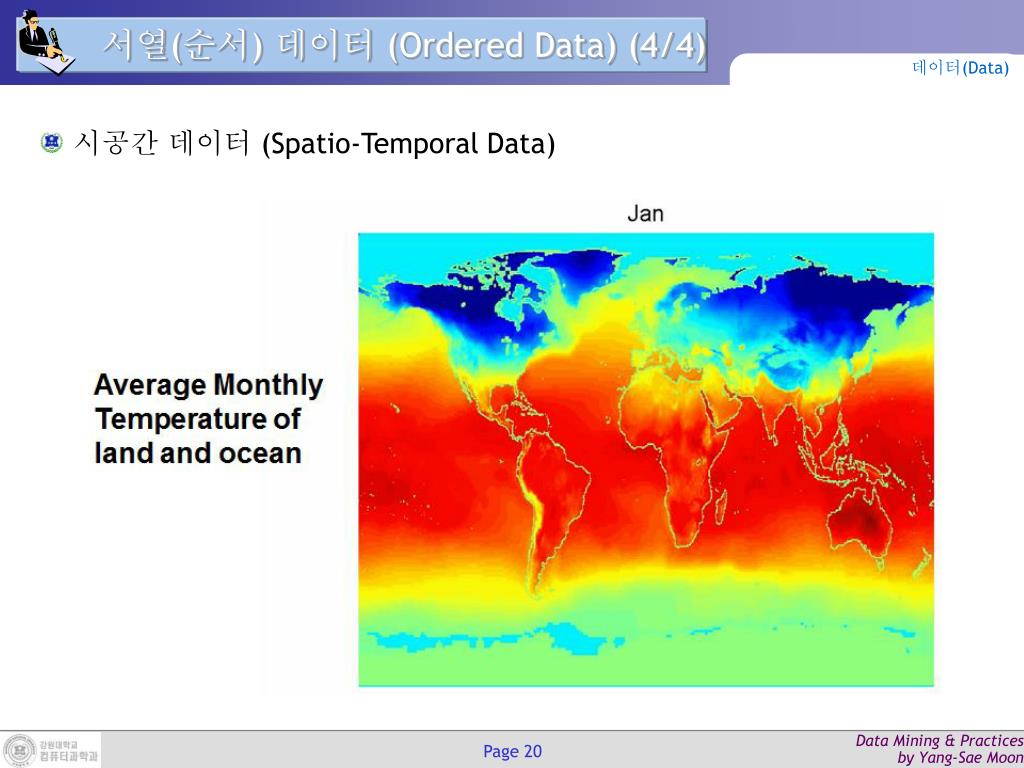Select the 'Average Monthly' caption line

(x=208, y=385)
